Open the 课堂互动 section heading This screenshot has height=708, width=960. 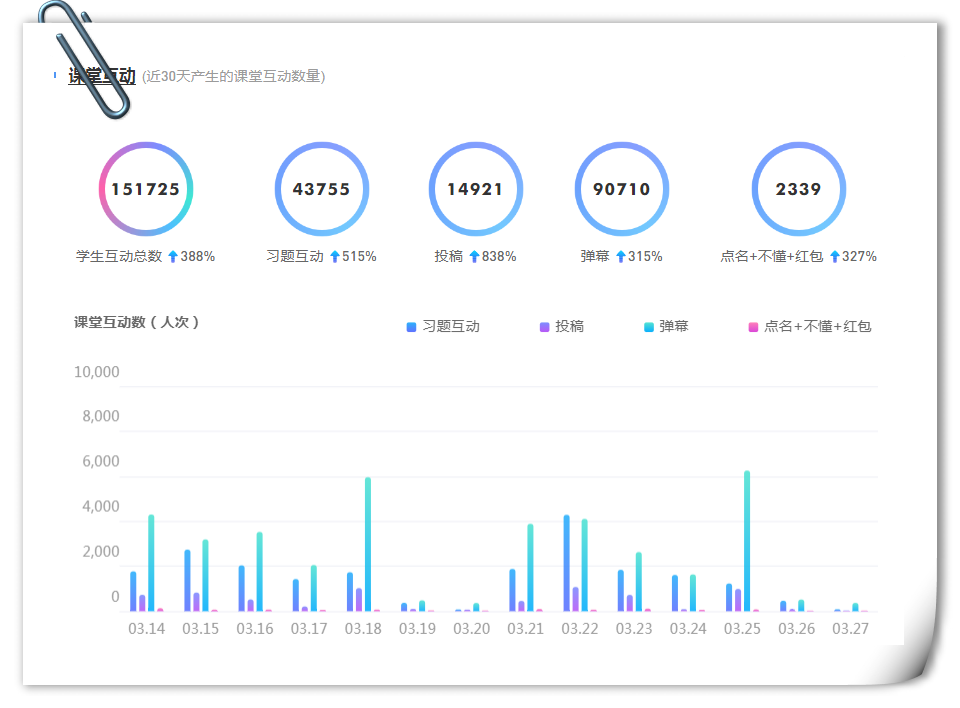(101, 76)
